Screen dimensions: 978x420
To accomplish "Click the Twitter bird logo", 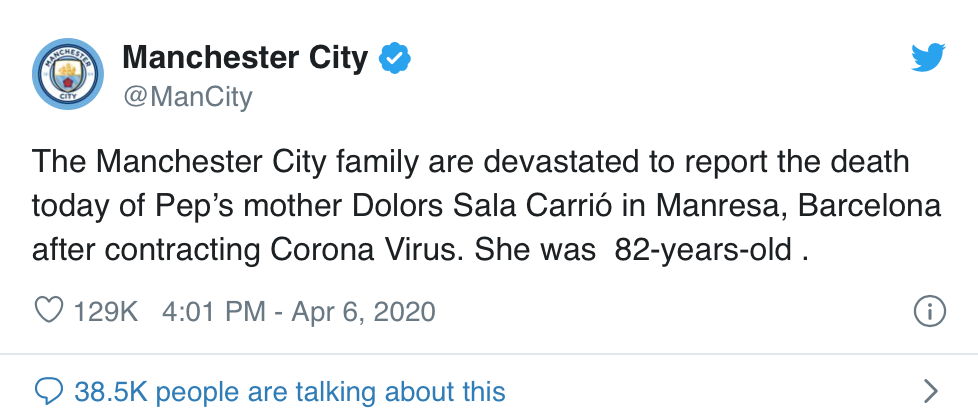I will coord(928,57).
